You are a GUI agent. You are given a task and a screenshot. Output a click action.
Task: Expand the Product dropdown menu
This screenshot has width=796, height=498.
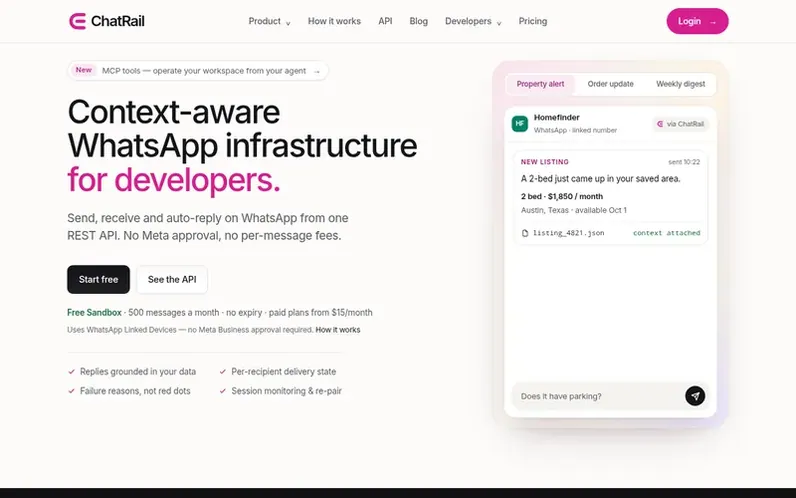[269, 21]
